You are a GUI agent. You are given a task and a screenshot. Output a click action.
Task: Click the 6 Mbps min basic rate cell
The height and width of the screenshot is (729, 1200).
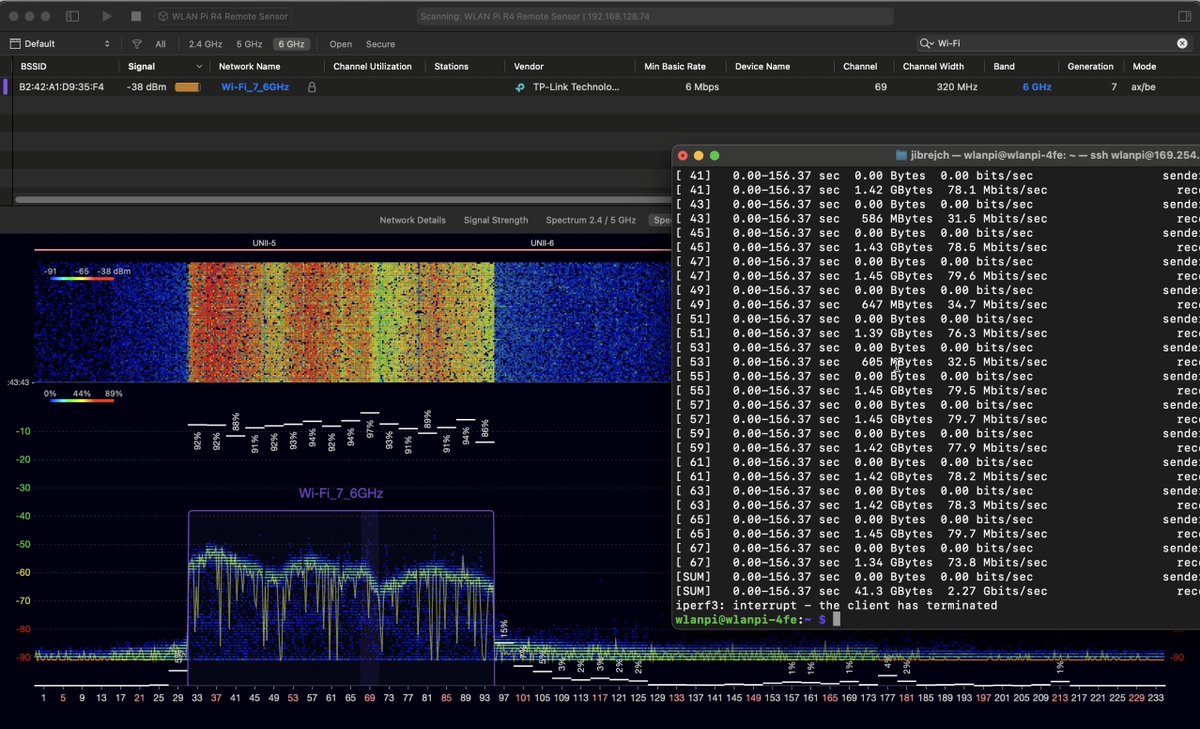click(702, 87)
